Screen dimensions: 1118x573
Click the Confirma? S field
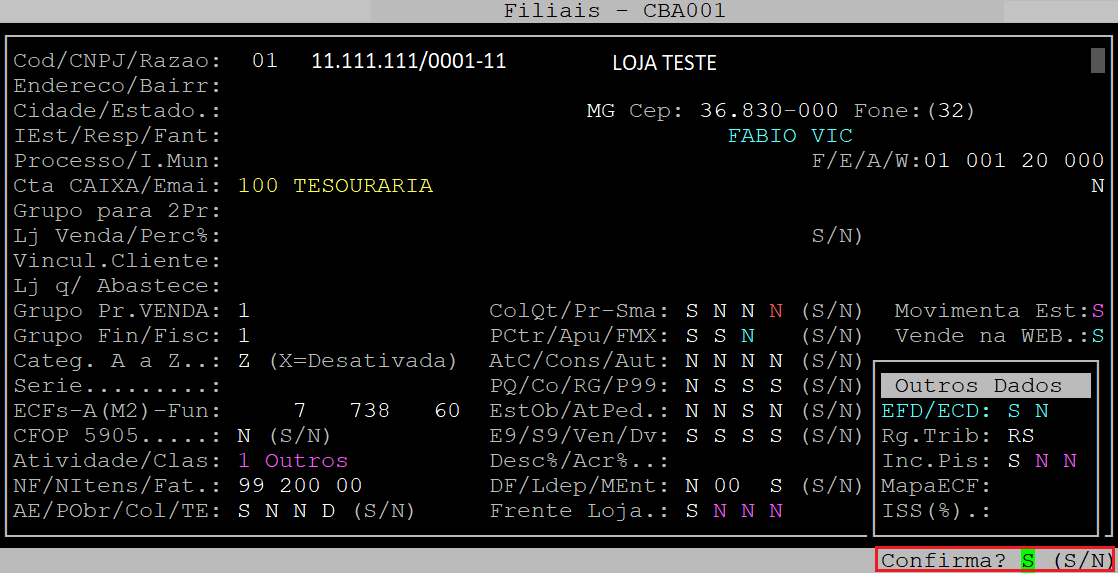(1027, 561)
